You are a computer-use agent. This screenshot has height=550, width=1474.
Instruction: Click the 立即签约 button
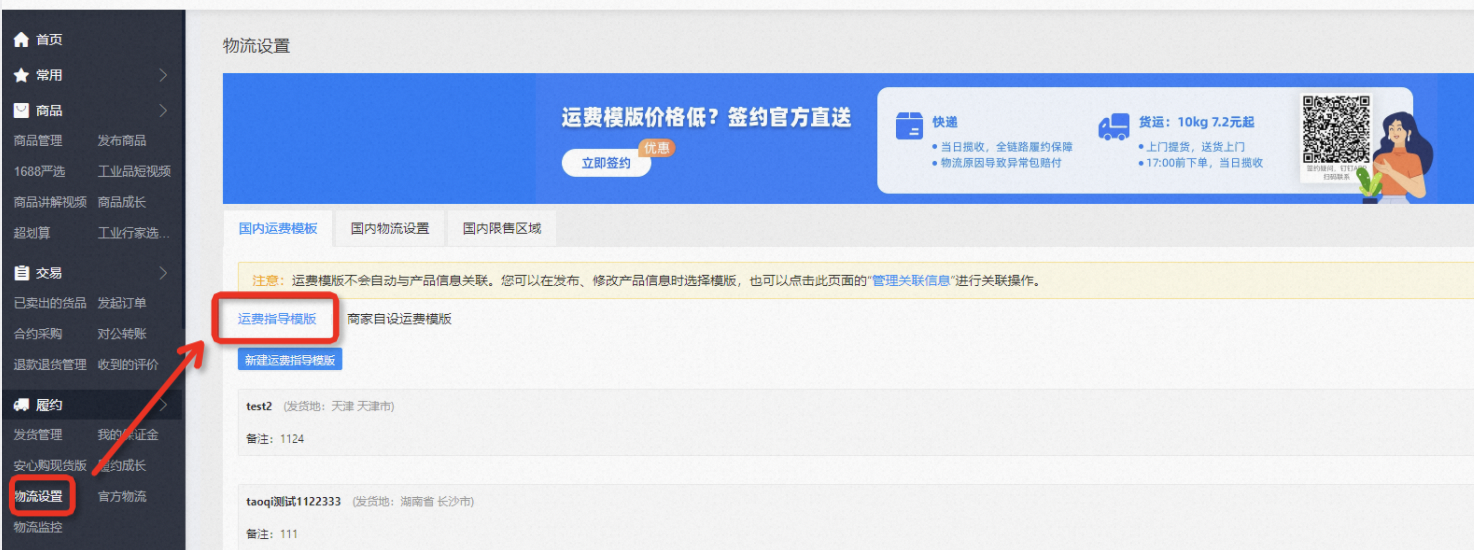(x=606, y=163)
